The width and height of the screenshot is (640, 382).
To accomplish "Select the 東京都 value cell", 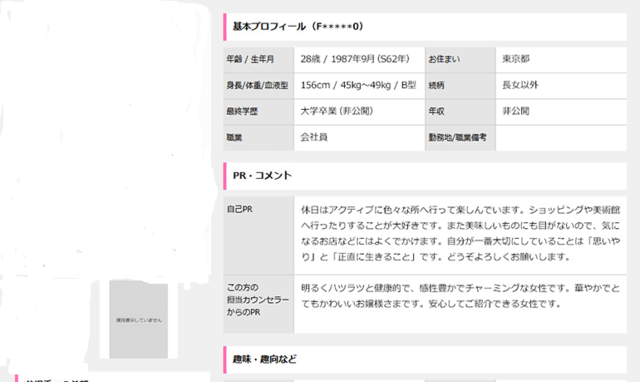I will pos(561,60).
